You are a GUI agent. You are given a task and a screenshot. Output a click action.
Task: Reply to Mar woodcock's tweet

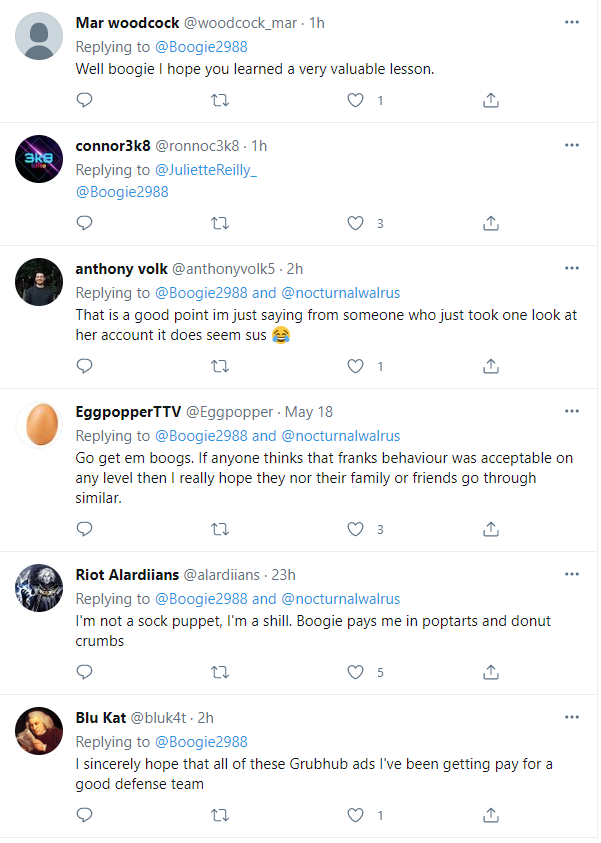coord(84,100)
